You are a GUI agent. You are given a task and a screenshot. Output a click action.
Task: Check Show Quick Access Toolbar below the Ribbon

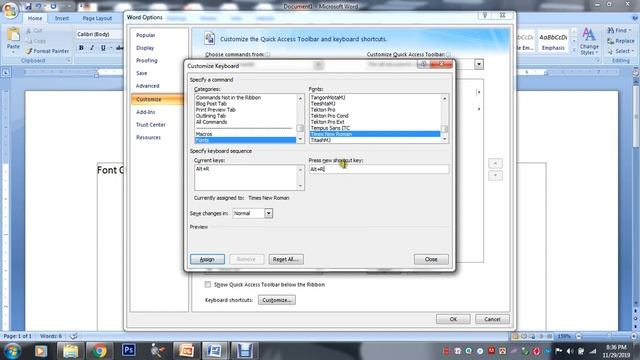click(x=208, y=284)
